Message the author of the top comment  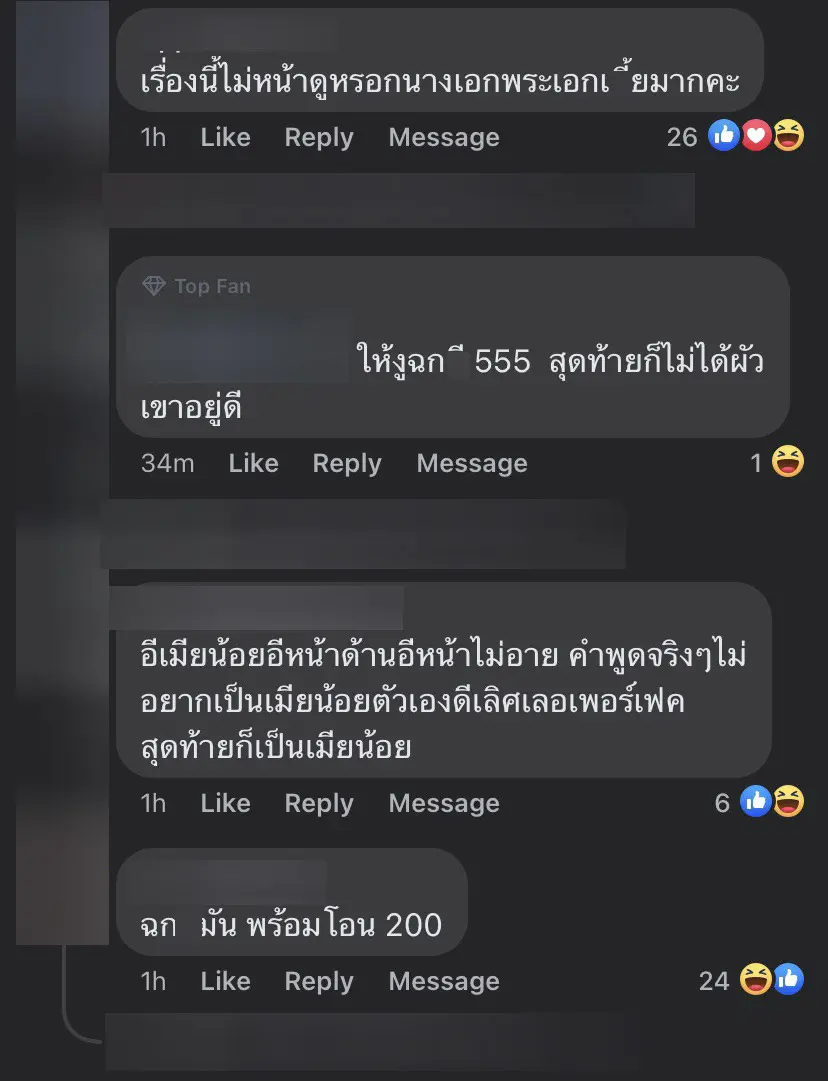[444, 137]
